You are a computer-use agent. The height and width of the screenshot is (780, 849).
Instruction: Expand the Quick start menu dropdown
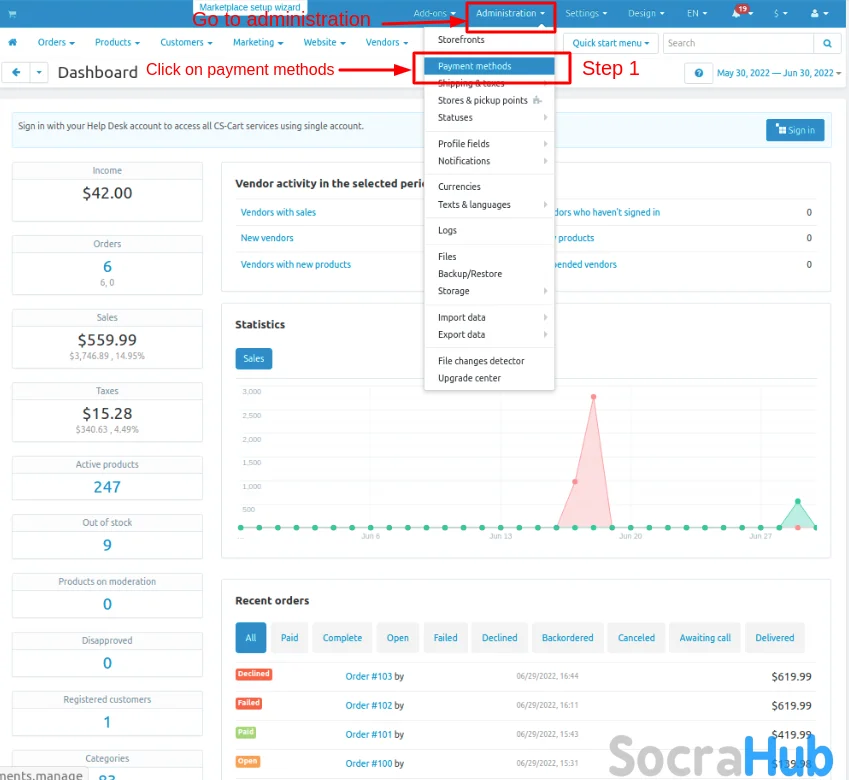(611, 44)
